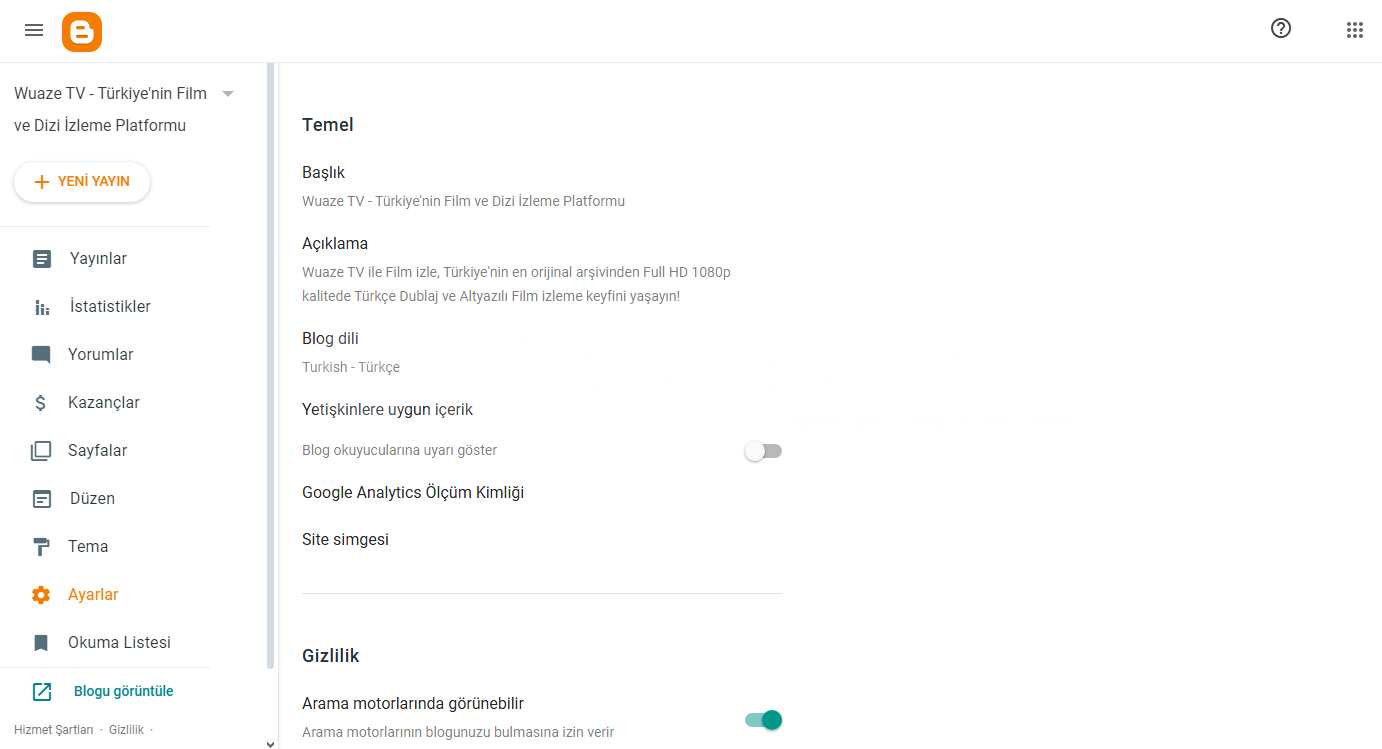This screenshot has width=1382, height=749.
Task: Open the hamburger main menu
Action: [34, 30]
